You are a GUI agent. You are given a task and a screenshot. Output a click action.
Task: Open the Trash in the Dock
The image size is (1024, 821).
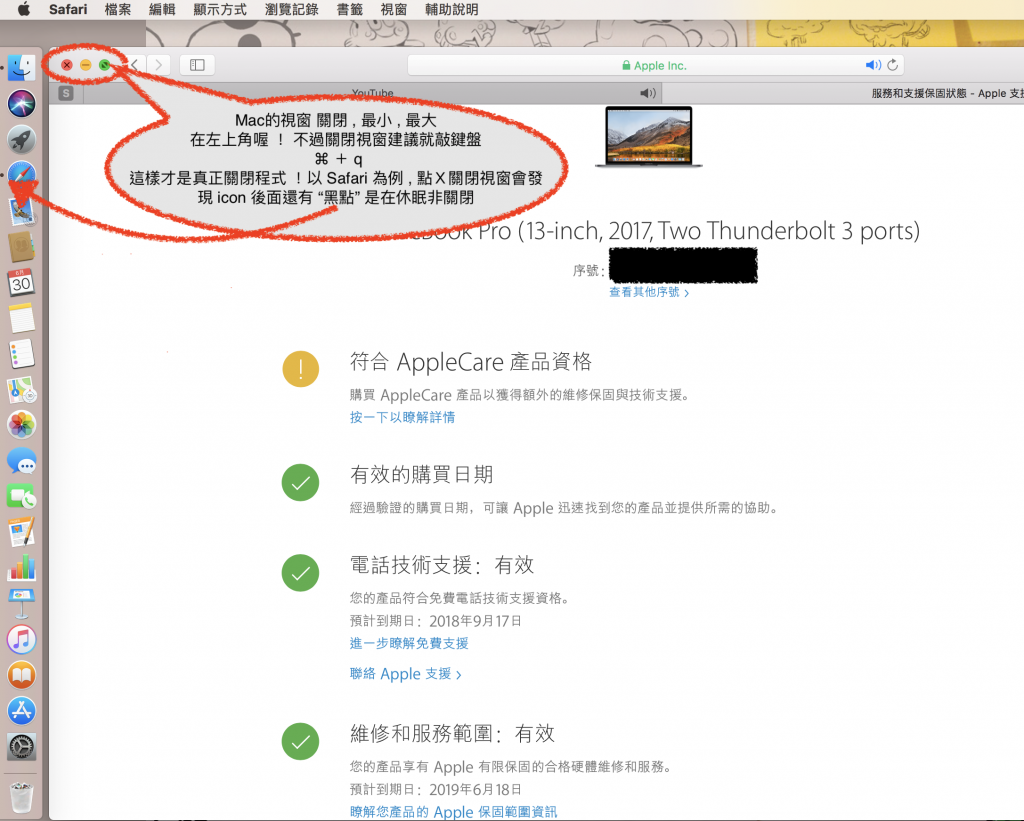[x=22, y=797]
